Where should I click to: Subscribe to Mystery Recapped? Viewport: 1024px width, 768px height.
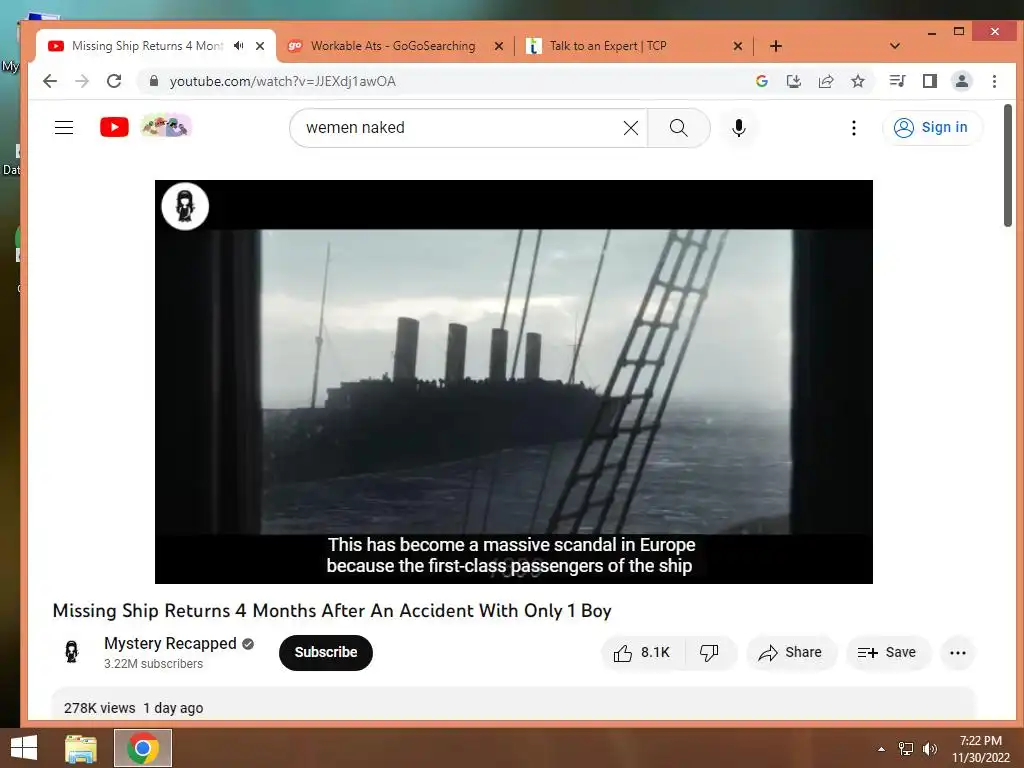coord(325,652)
